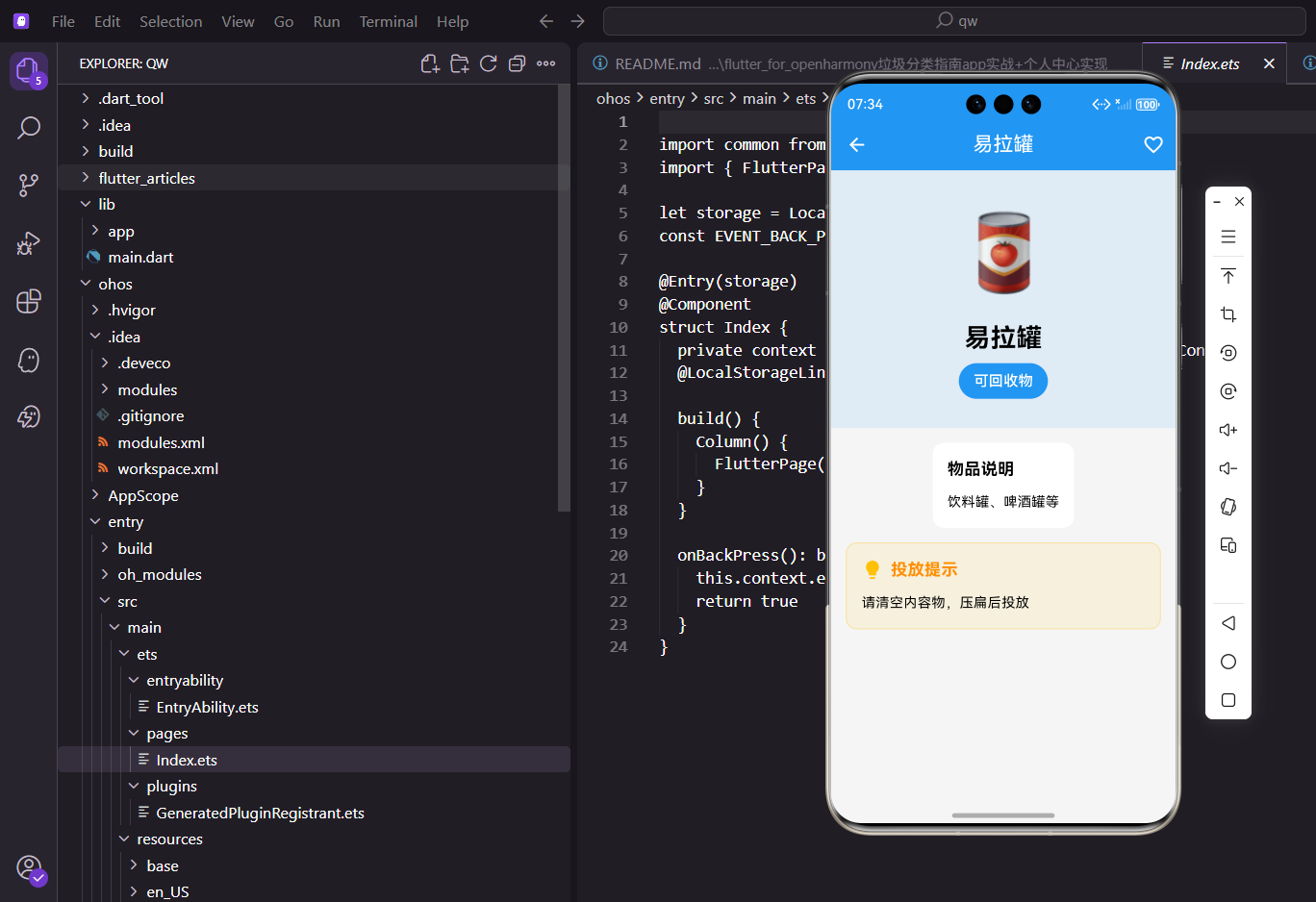
Task: Expand the .deveco folder
Action: [105, 363]
